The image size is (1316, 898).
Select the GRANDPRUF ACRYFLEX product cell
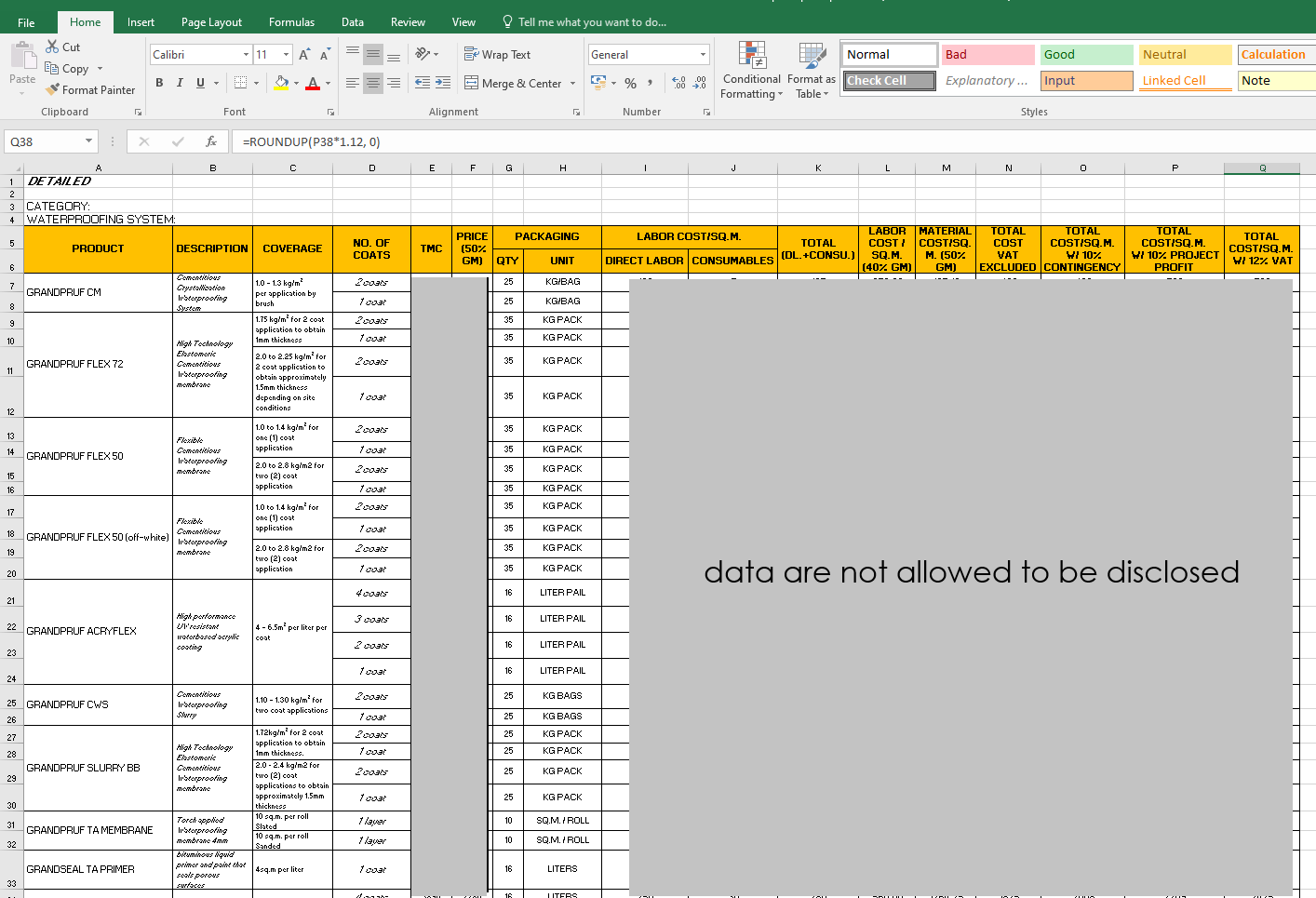tap(98, 631)
